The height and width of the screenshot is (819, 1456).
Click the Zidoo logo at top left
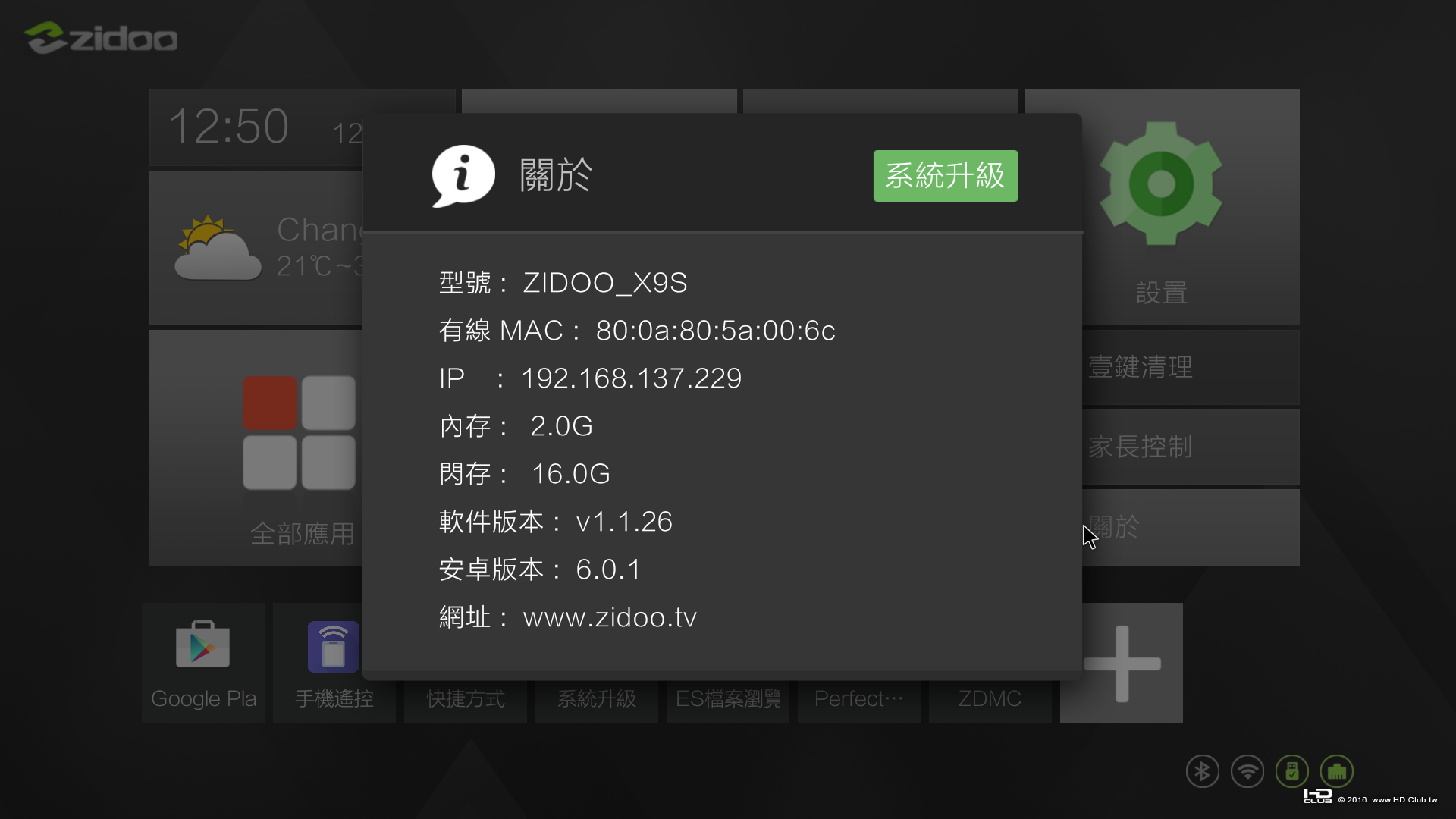tap(101, 38)
